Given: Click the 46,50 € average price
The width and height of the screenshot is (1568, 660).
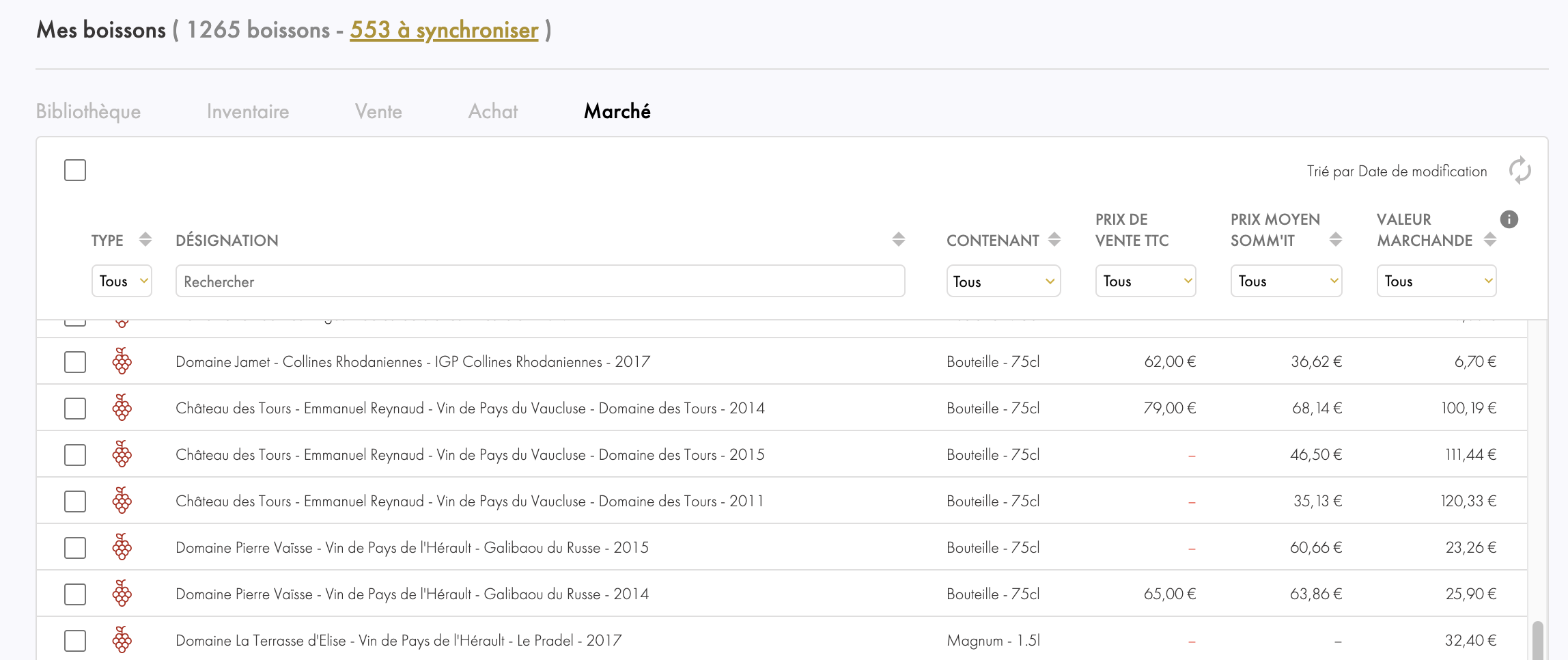Looking at the screenshot, I should pyautogui.click(x=1316, y=454).
